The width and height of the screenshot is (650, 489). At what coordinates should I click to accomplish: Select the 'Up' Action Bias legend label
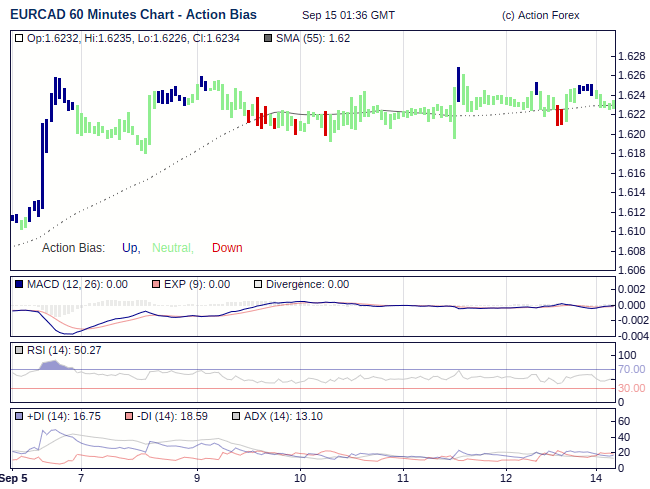click(x=130, y=248)
